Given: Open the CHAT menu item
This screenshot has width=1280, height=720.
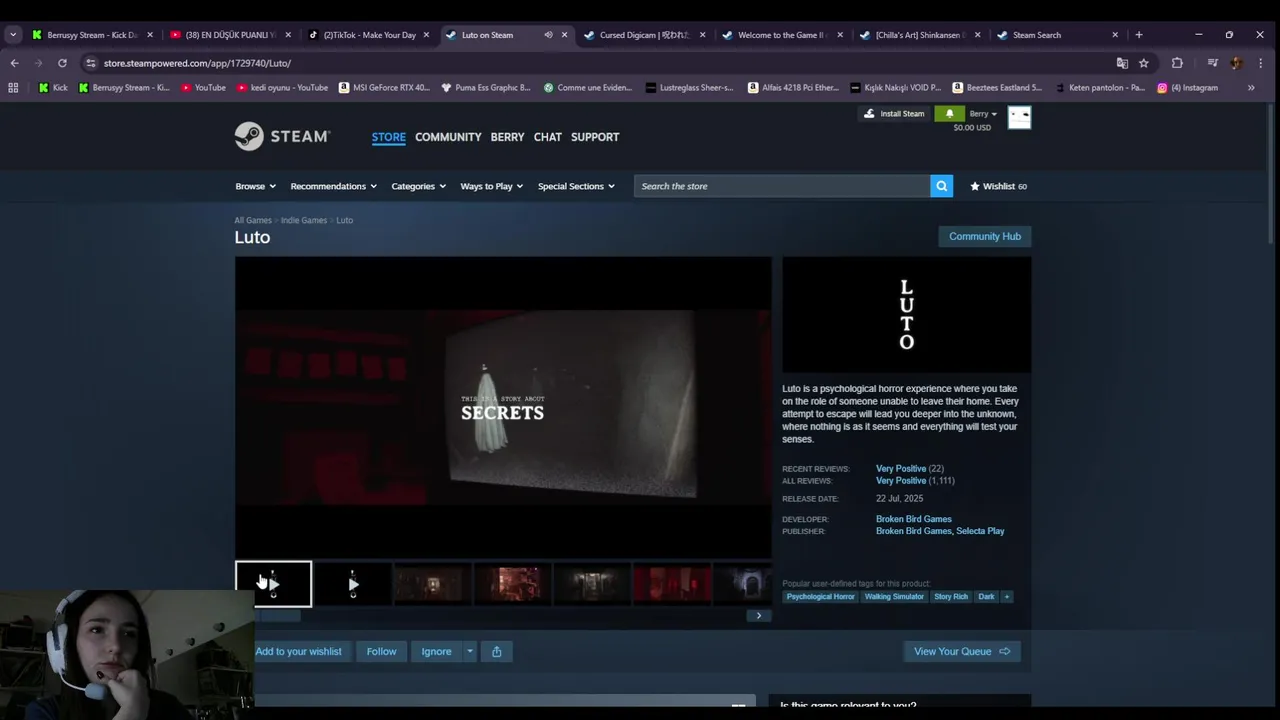Looking at the screenshot, I should point(548,137).
